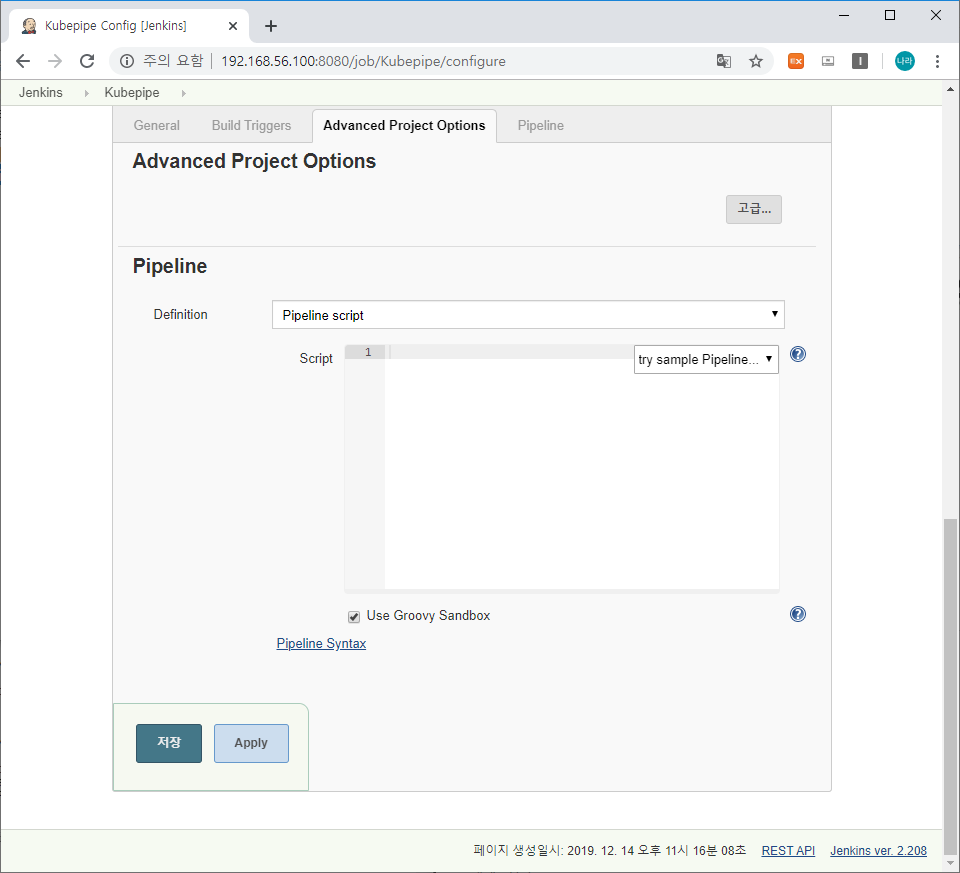This screenshot has height=873, width=960.
Task: Click the 저장 save button
Action: (169, 743)
